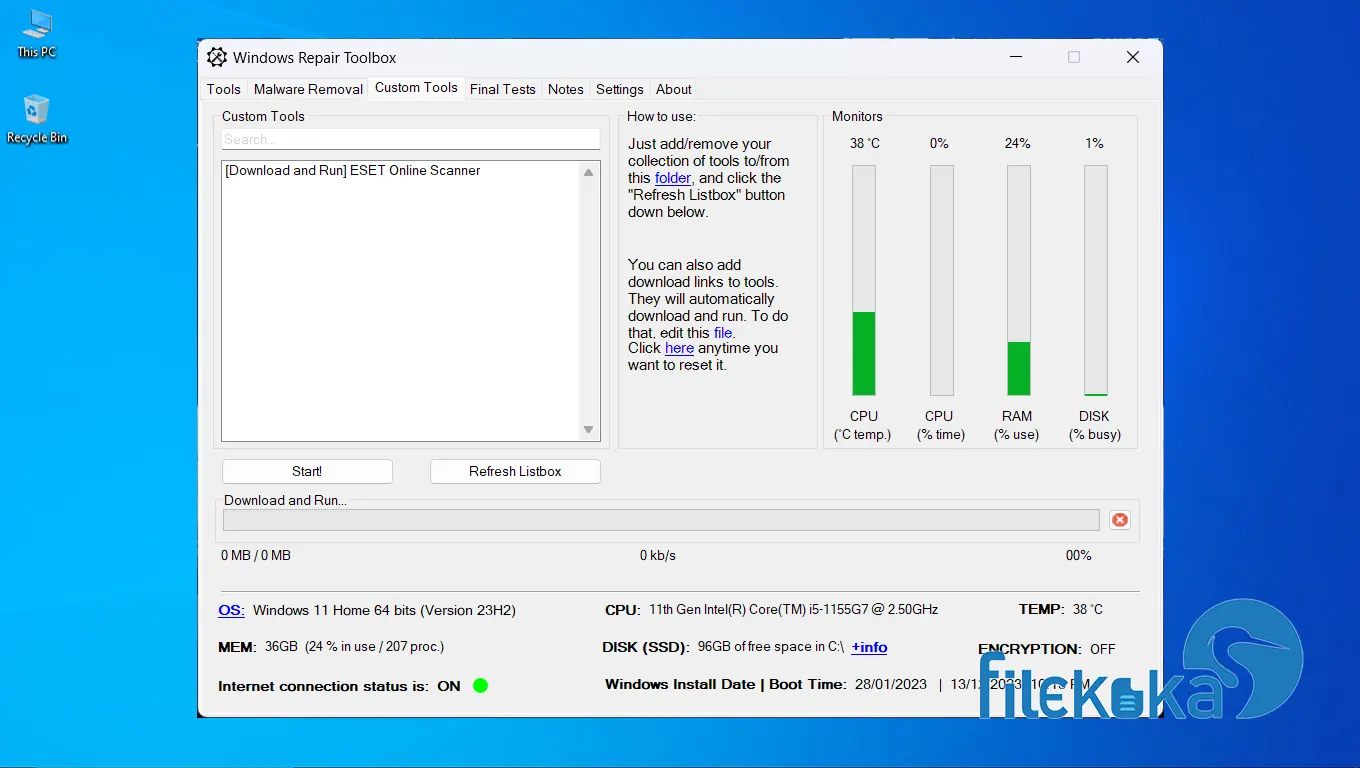This screenshot has width=1360, height=768.
Task: Click the green internet status indicator
Action: pos(480,686)
